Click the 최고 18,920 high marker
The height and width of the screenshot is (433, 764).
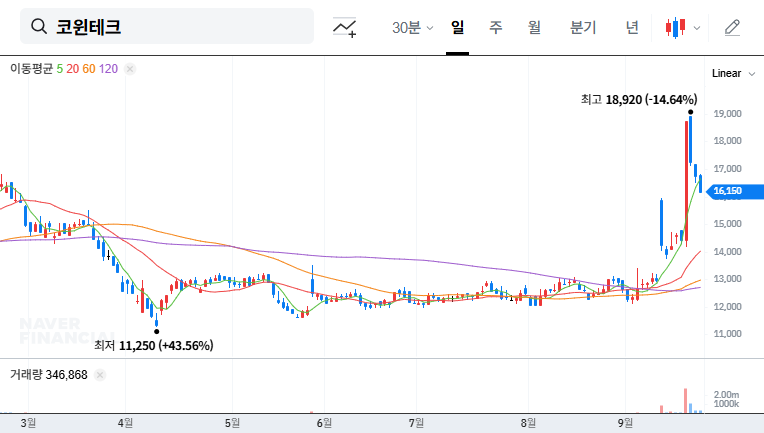(639, 100)
